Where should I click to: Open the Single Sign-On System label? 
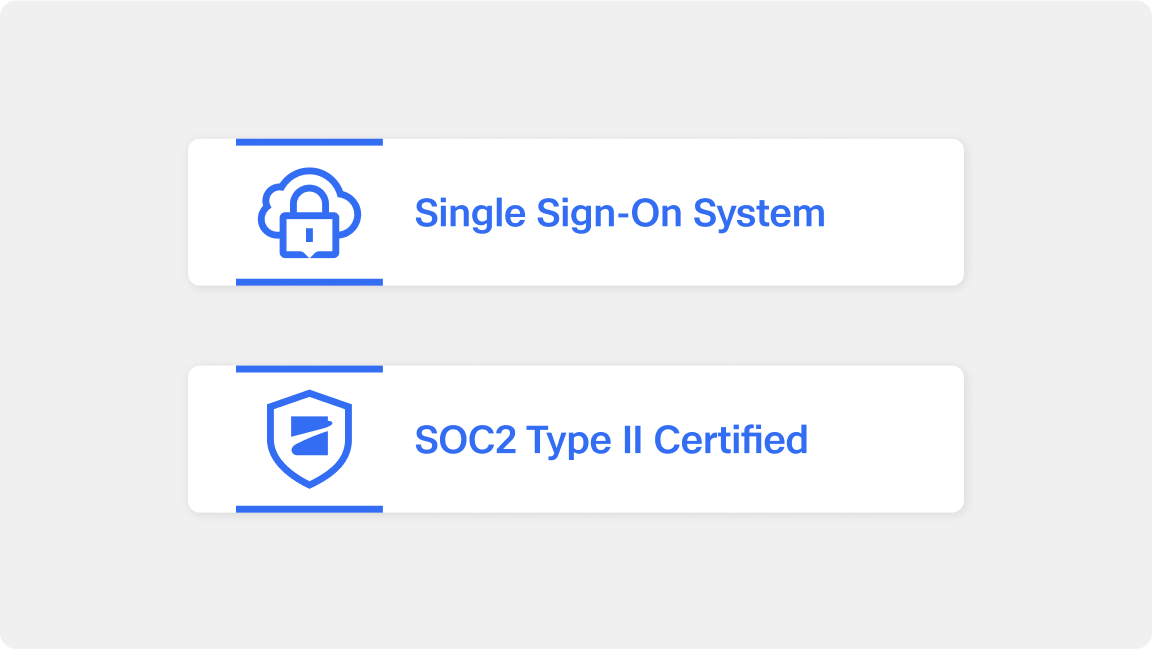(619, 213)
